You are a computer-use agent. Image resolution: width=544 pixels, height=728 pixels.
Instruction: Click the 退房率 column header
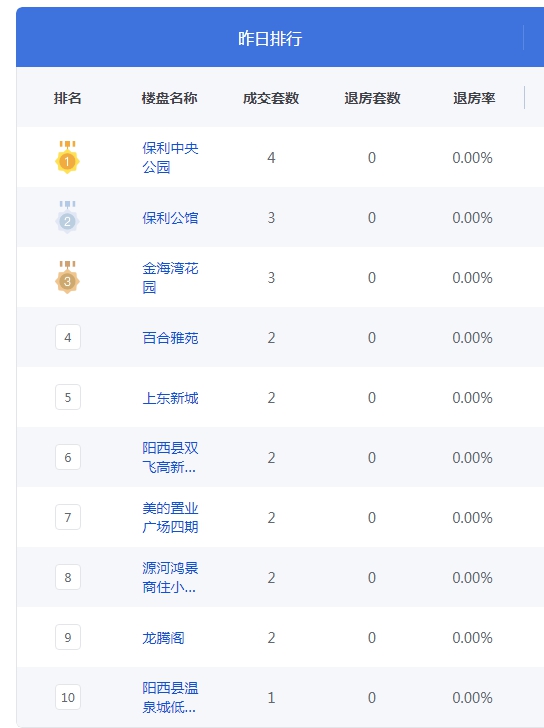tap(474, 98)
